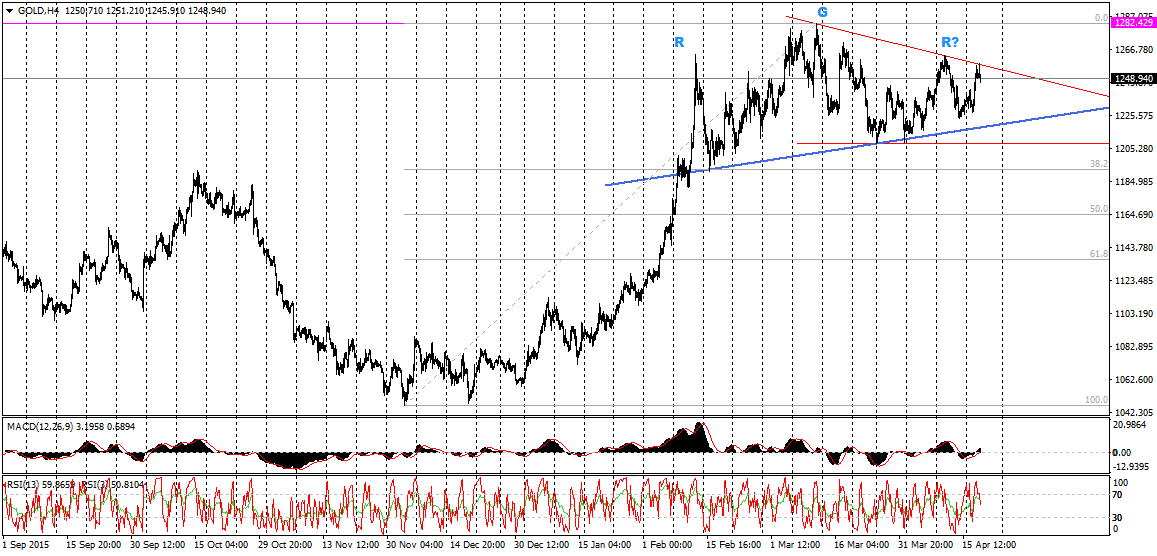The height and width of the screenshot is (556, 1157).
Task: Click the '13 Nov 12:00' time label
Action: coord(348,544)
